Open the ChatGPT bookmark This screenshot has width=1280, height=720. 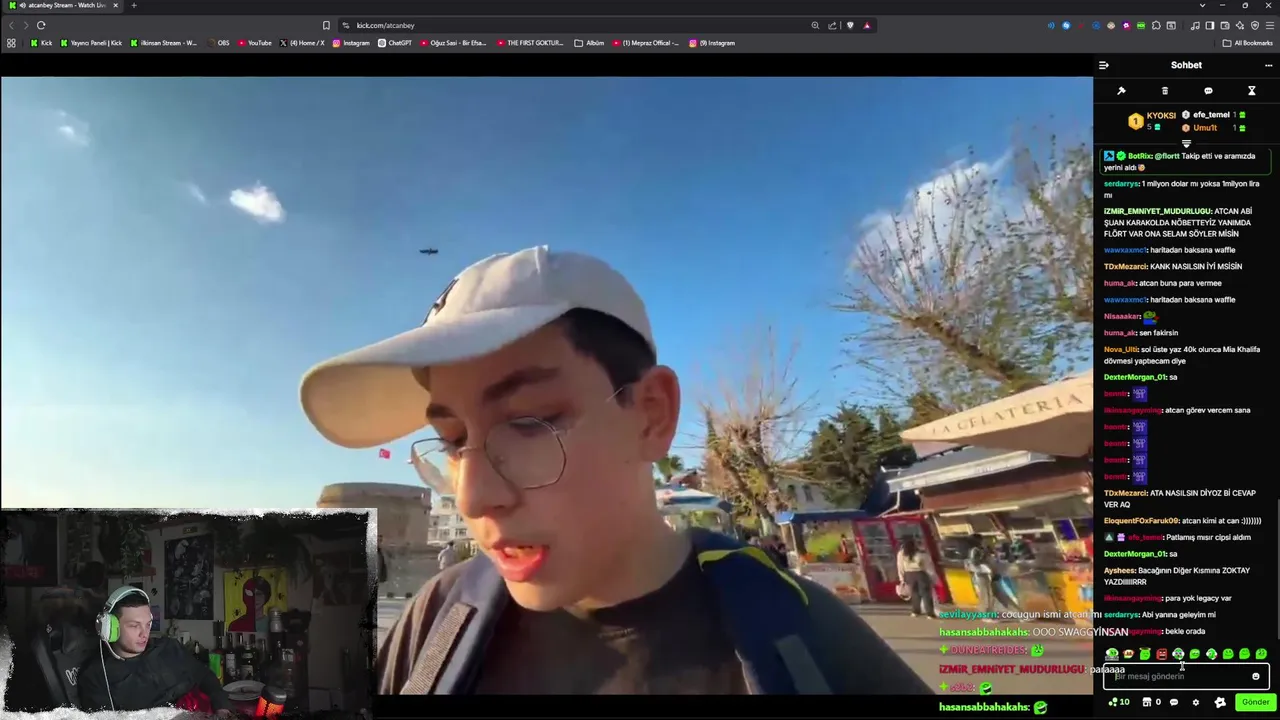[x=395, y=43]
